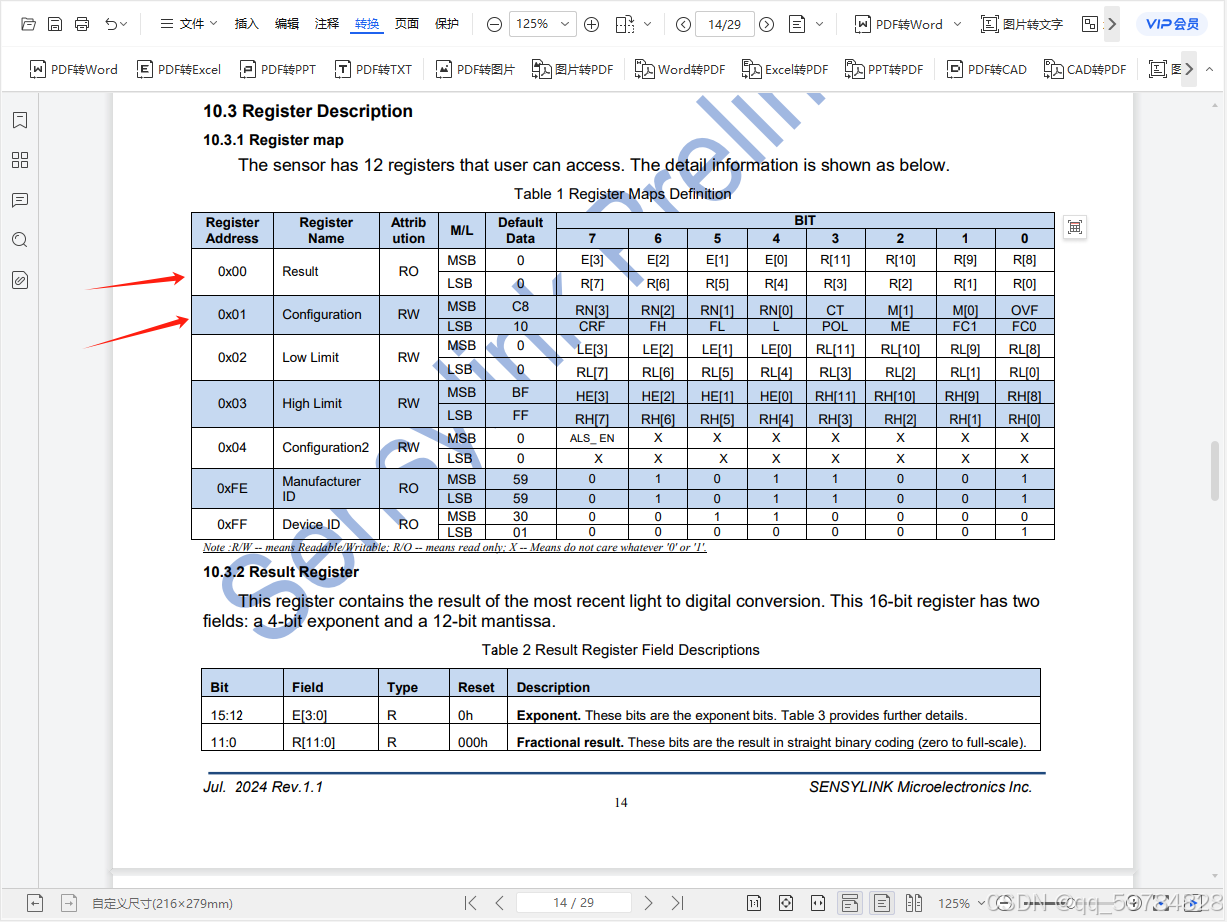The image size is (1227, 922).
Task: Go forward to next view in status bar
Action: point(68,903)
